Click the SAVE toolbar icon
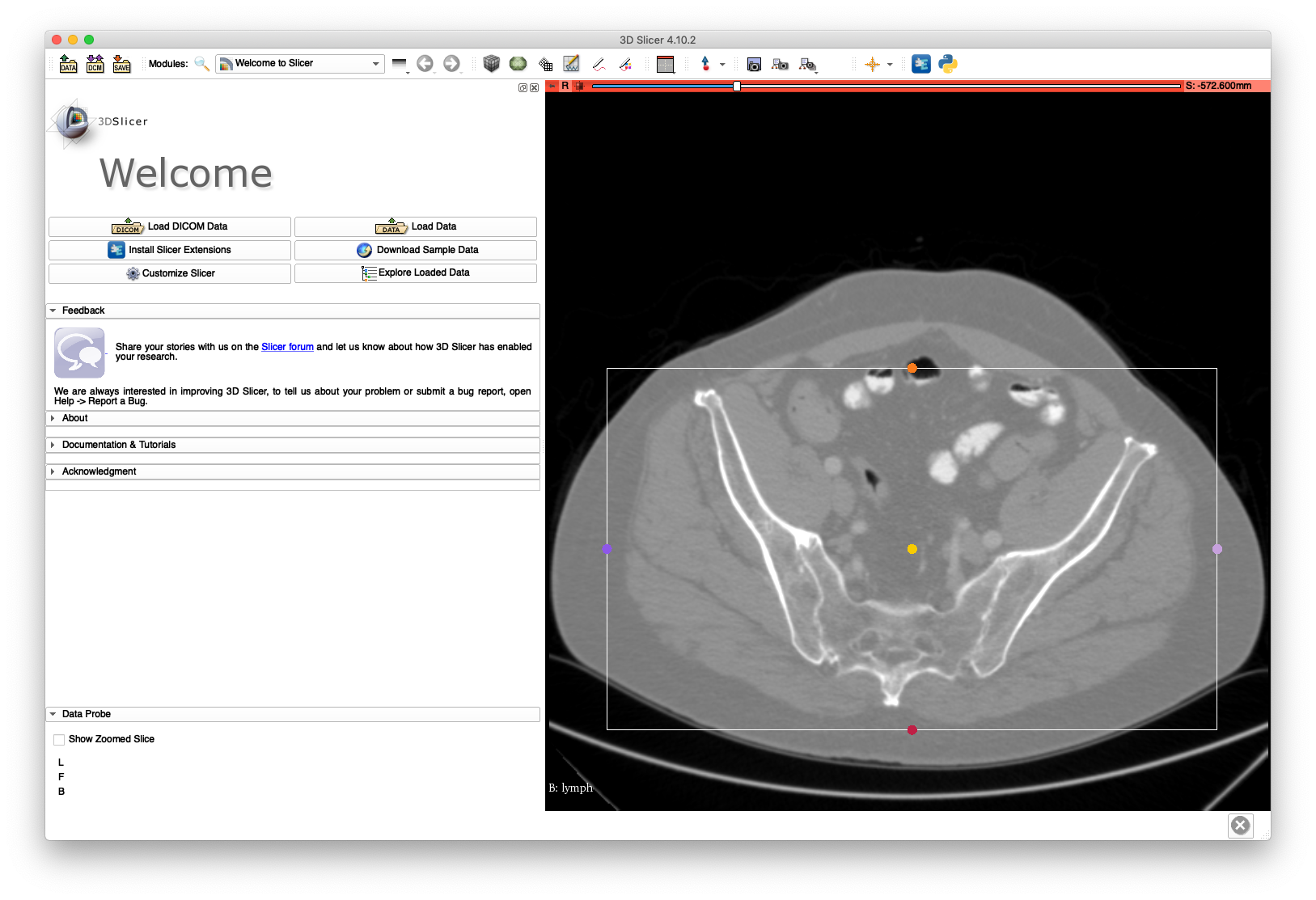 click(x=121, y=64)
